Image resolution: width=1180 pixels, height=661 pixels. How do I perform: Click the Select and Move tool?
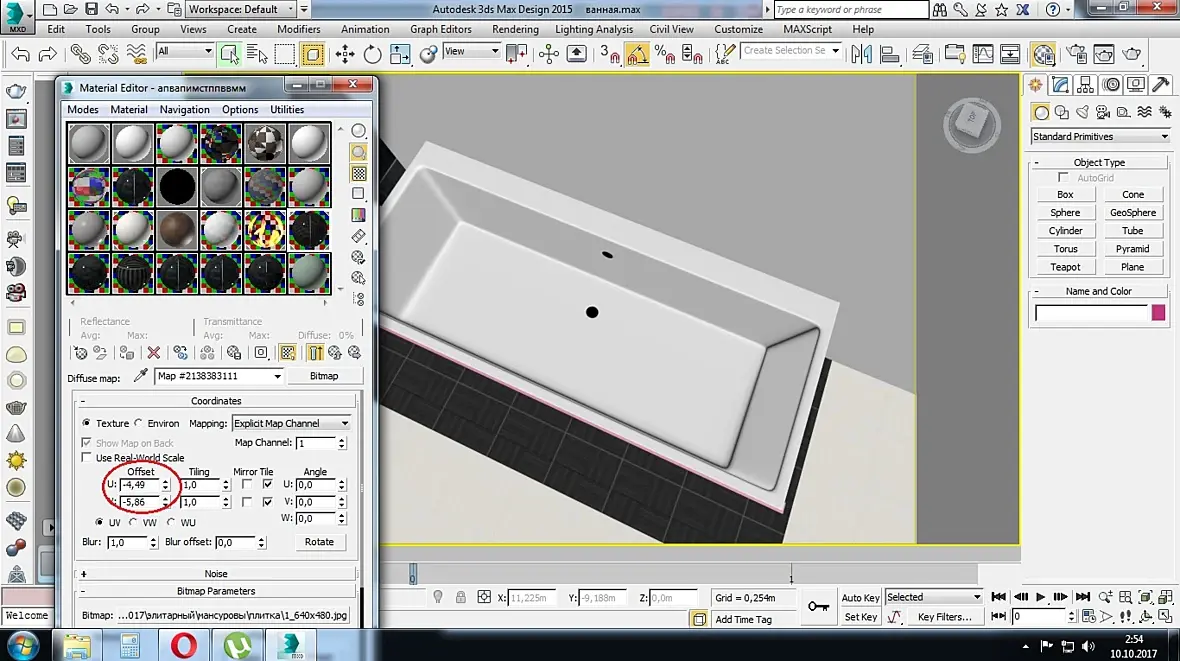tap(345, 54)
